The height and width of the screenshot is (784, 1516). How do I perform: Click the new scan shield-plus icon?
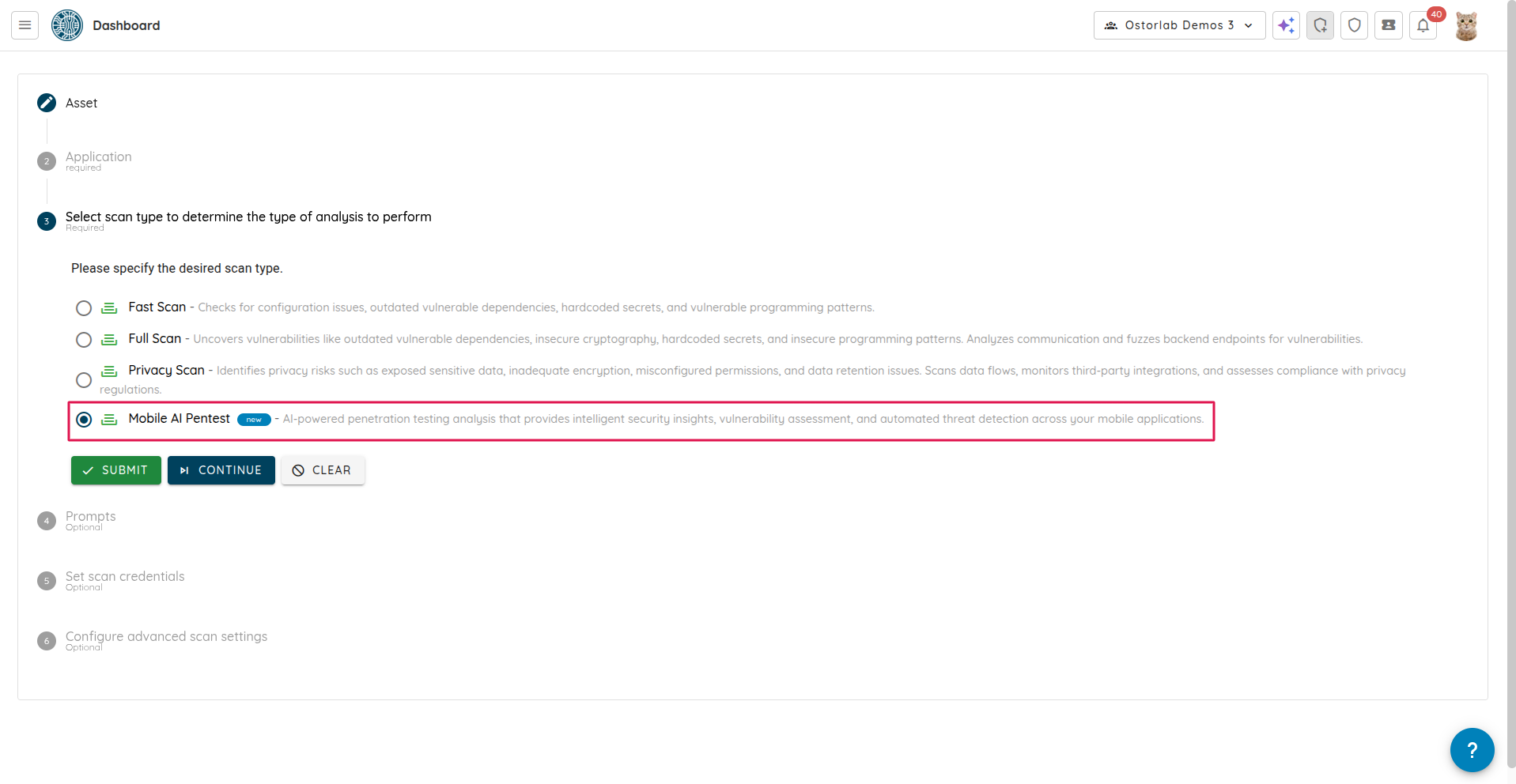(1320, 25)
